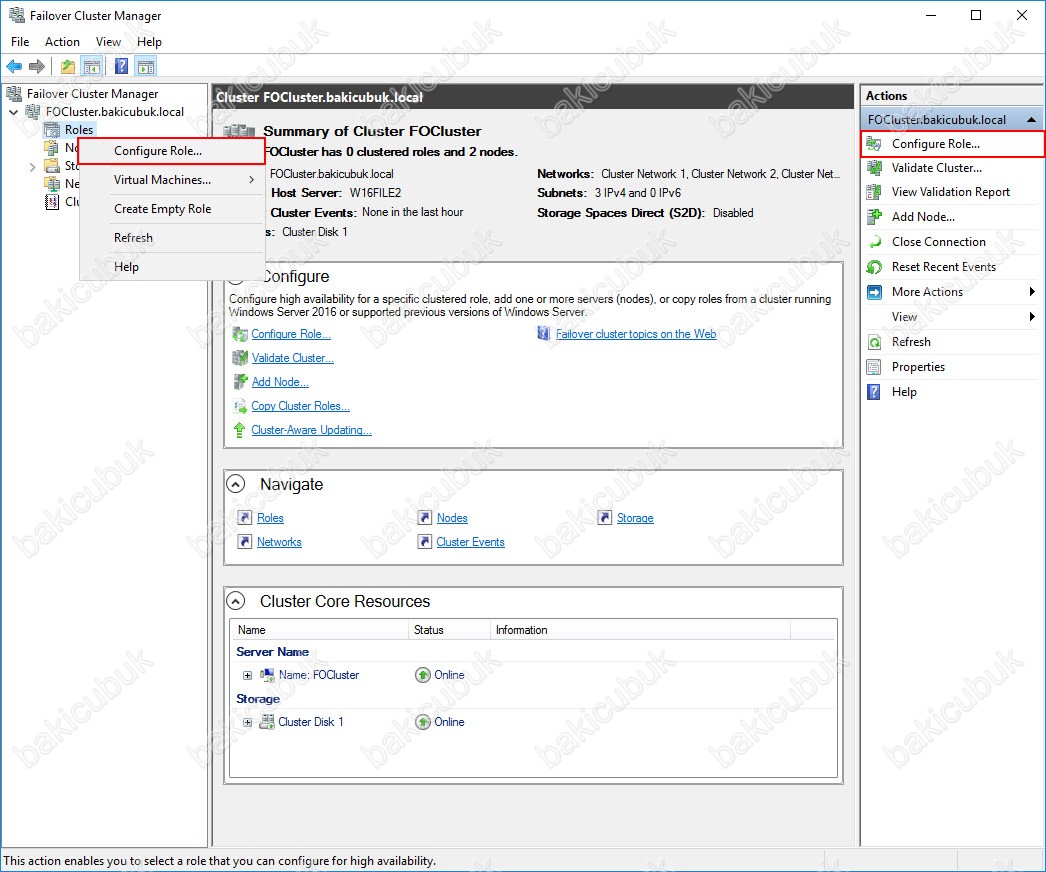Click the Networks shortcut icon under Navigate

click(x=245, y=542)
